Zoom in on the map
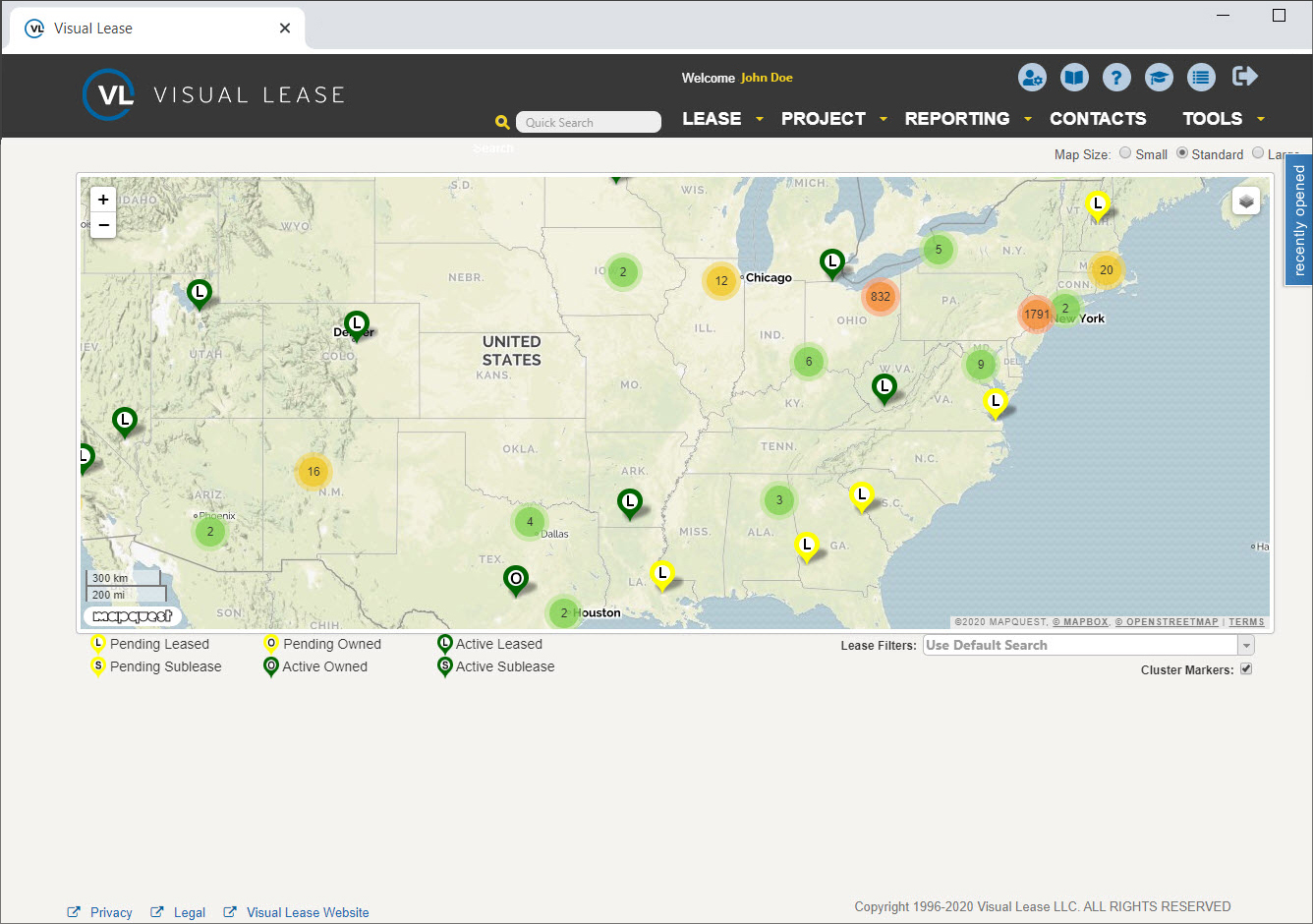Screen dimensions: 1313x924 103,200
